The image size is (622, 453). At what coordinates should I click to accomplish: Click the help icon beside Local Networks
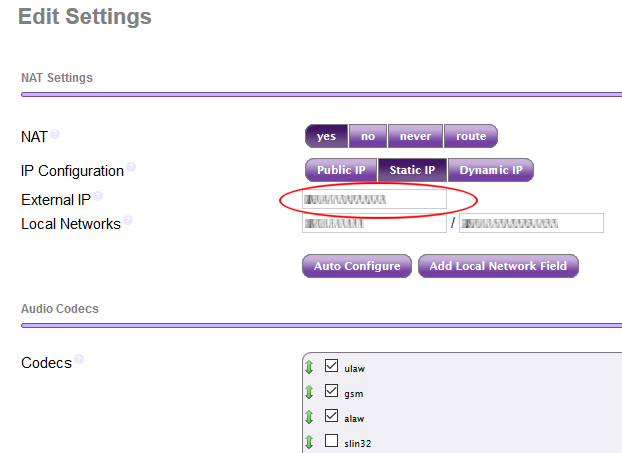(128, 220)
